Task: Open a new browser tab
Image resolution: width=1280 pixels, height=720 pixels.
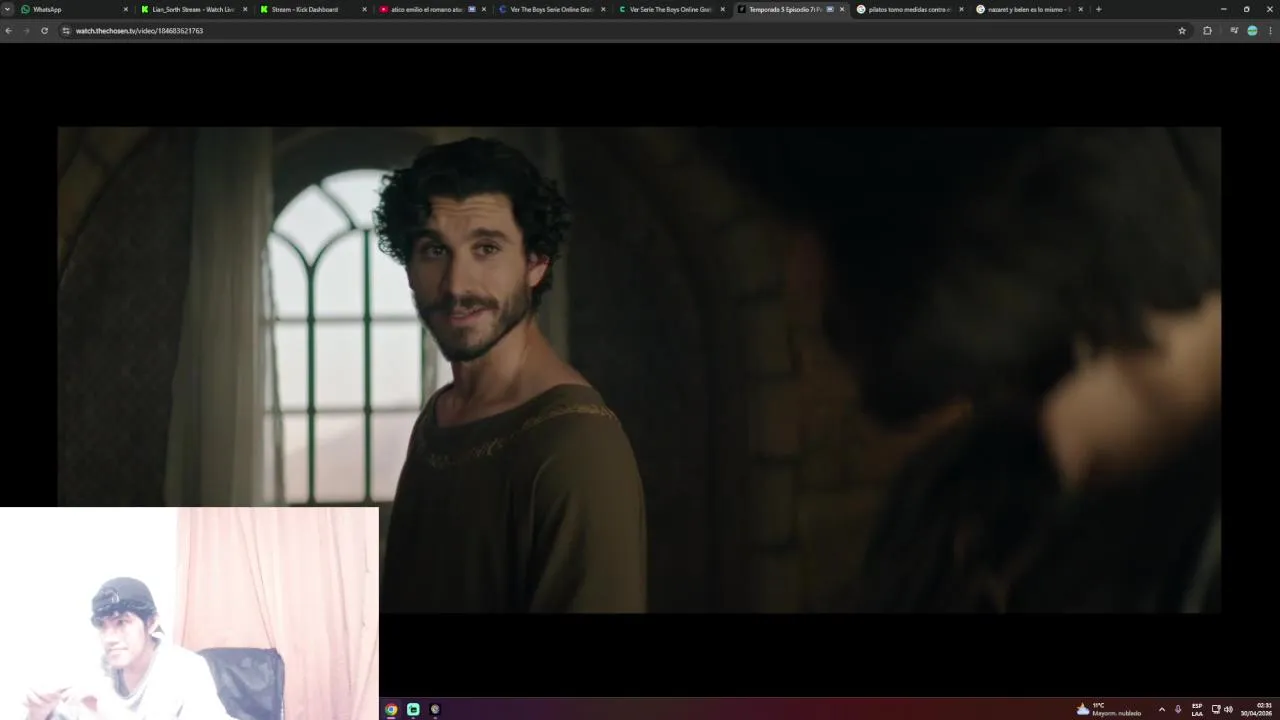Action: pyautogui.click(x=1098, y=9)
